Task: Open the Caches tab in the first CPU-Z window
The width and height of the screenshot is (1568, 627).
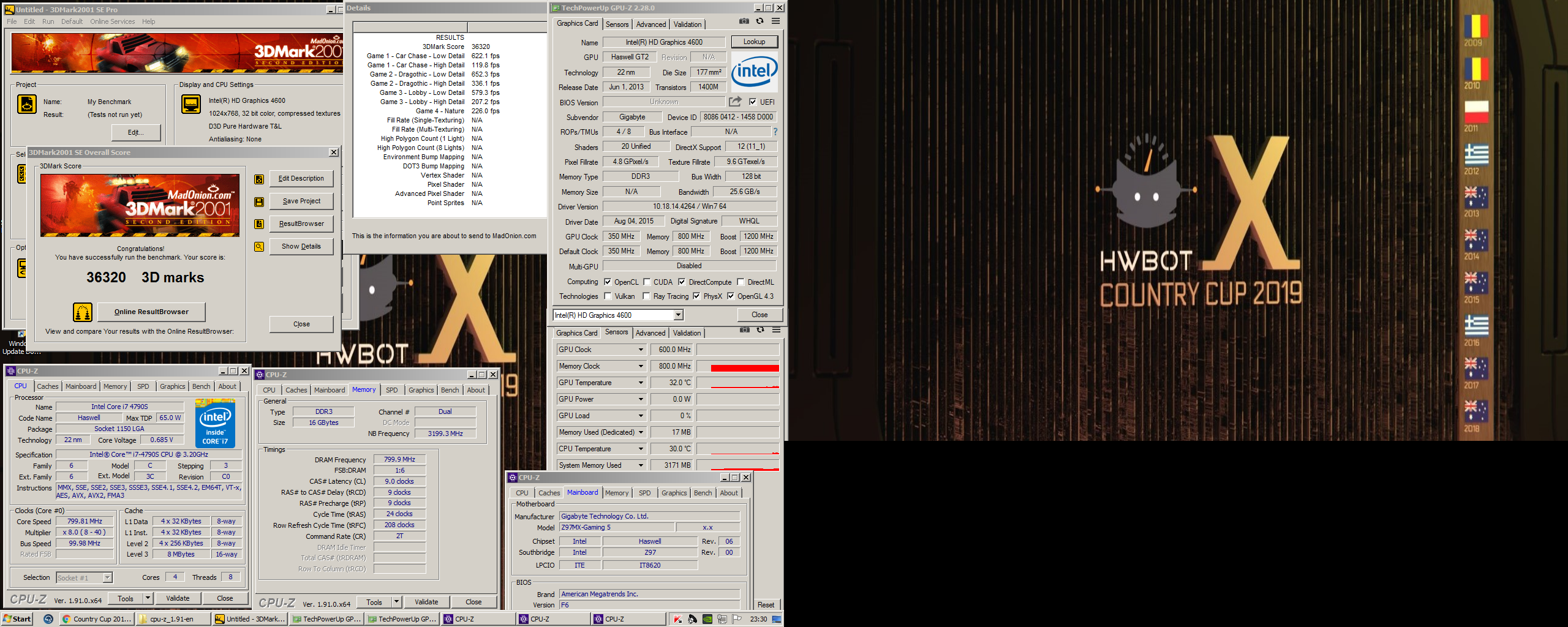Action: pos(47,386)
